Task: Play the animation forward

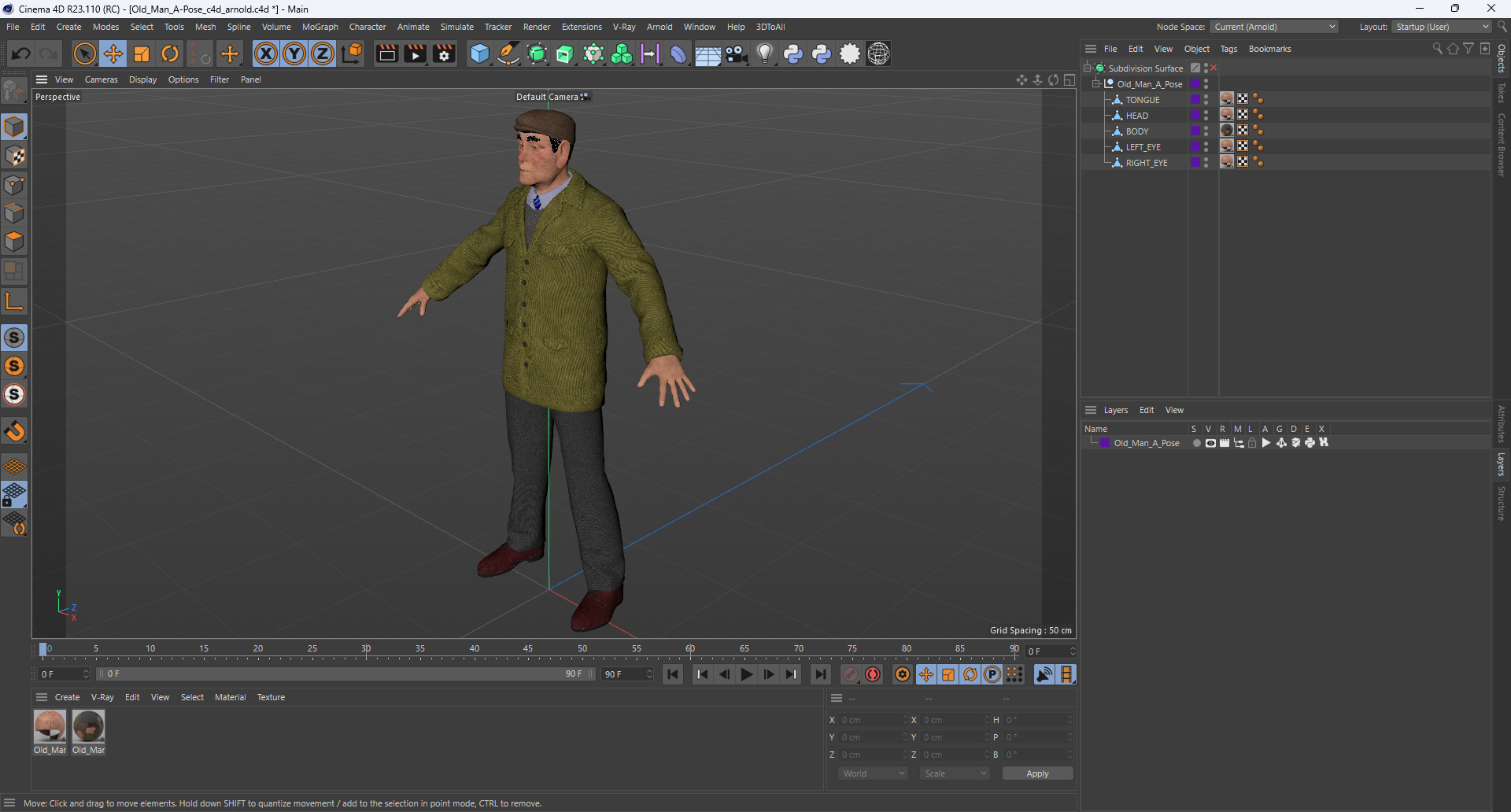Action: pos(747,674)
